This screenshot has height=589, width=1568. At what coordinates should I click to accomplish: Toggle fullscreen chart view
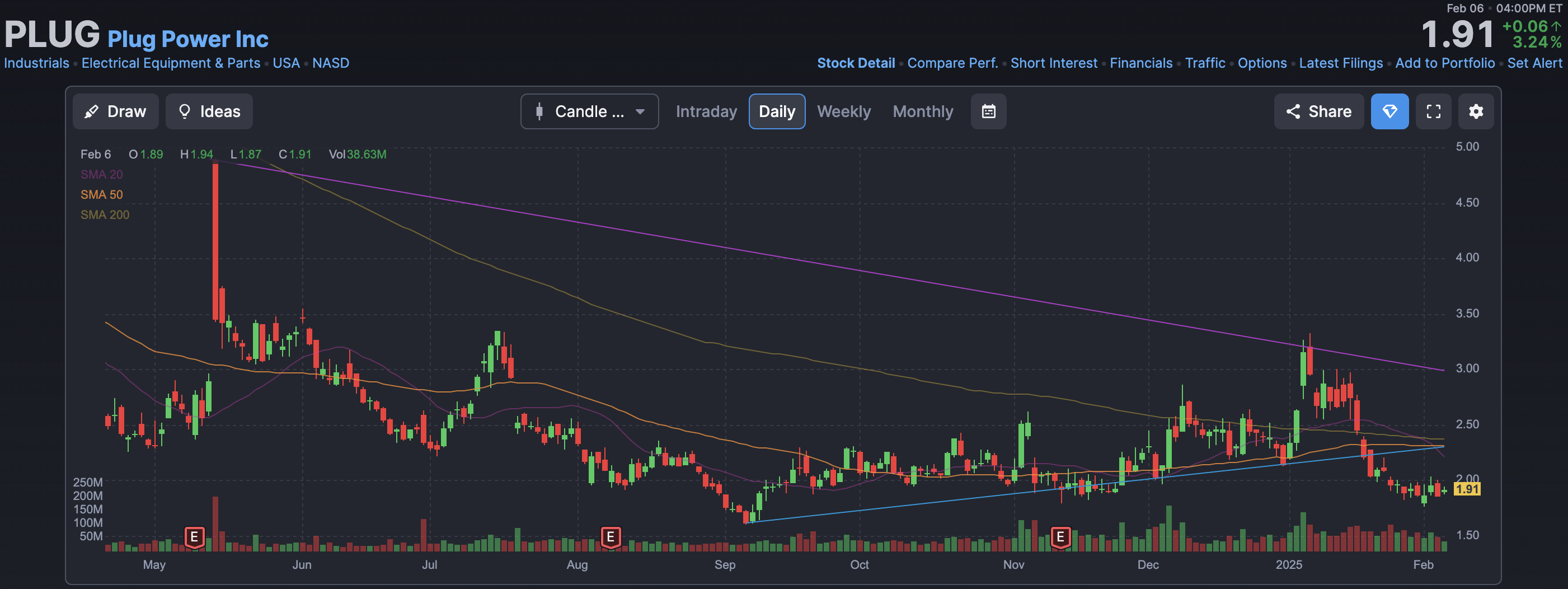coord(1434,111)
